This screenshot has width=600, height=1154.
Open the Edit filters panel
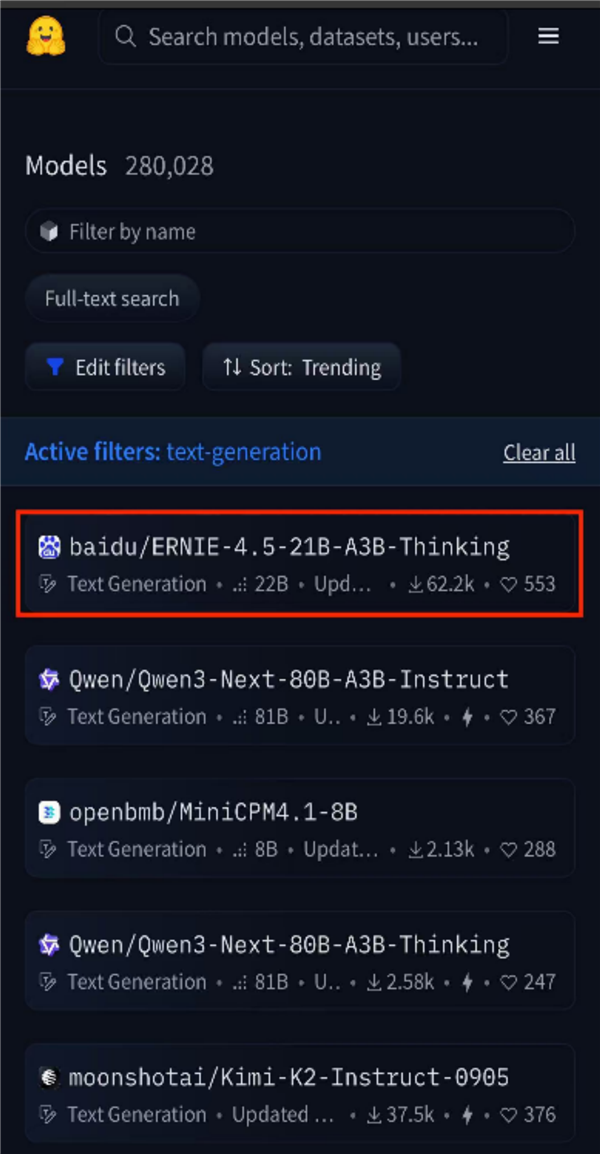[x=105, y=367]
